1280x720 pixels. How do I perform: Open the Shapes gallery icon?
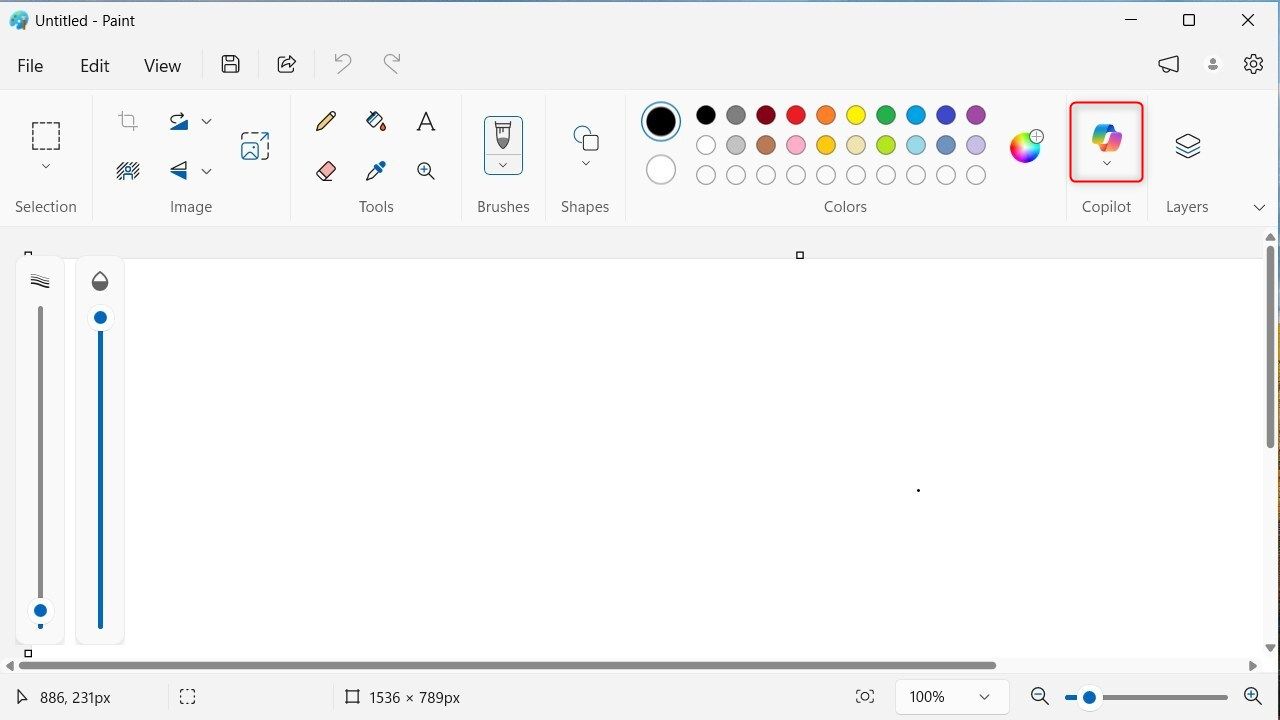tap(586, 138)
